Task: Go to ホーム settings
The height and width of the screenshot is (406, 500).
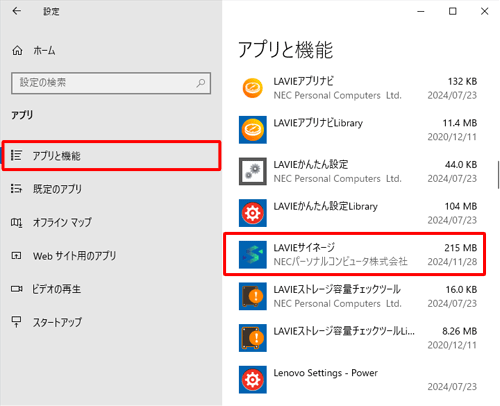Action: pos(111,51)
